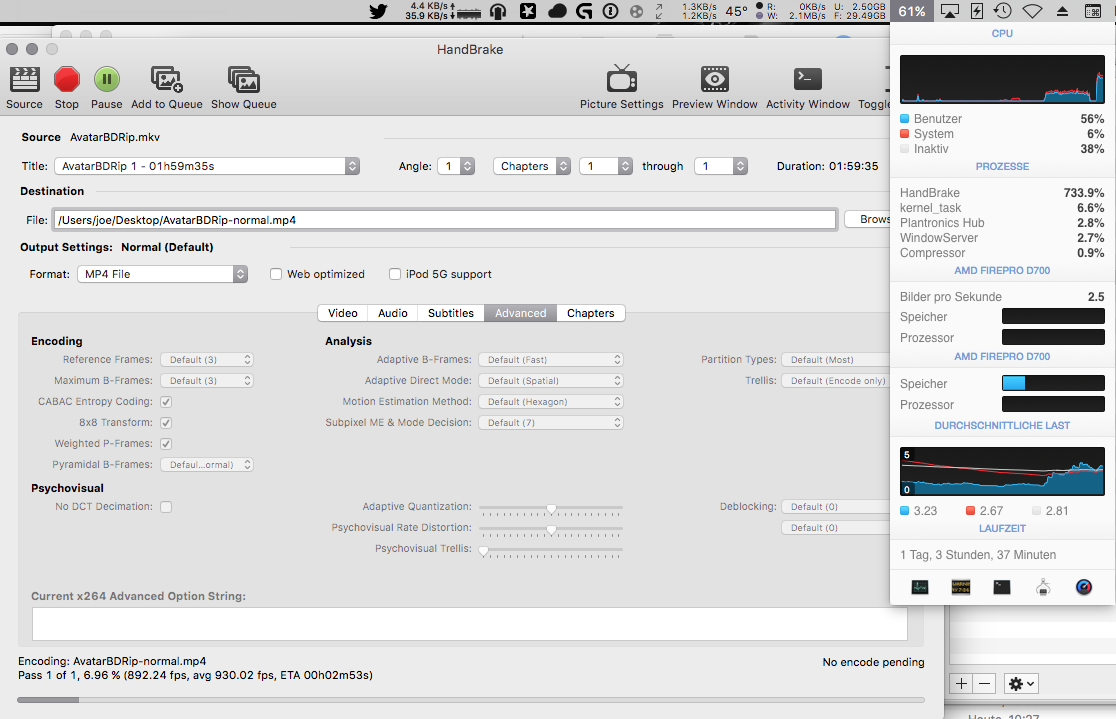Click the x264 Advanced Option String box
The height and width of the screenshot is (719, 1116).
pyautogui.click(x=470, y=624)
